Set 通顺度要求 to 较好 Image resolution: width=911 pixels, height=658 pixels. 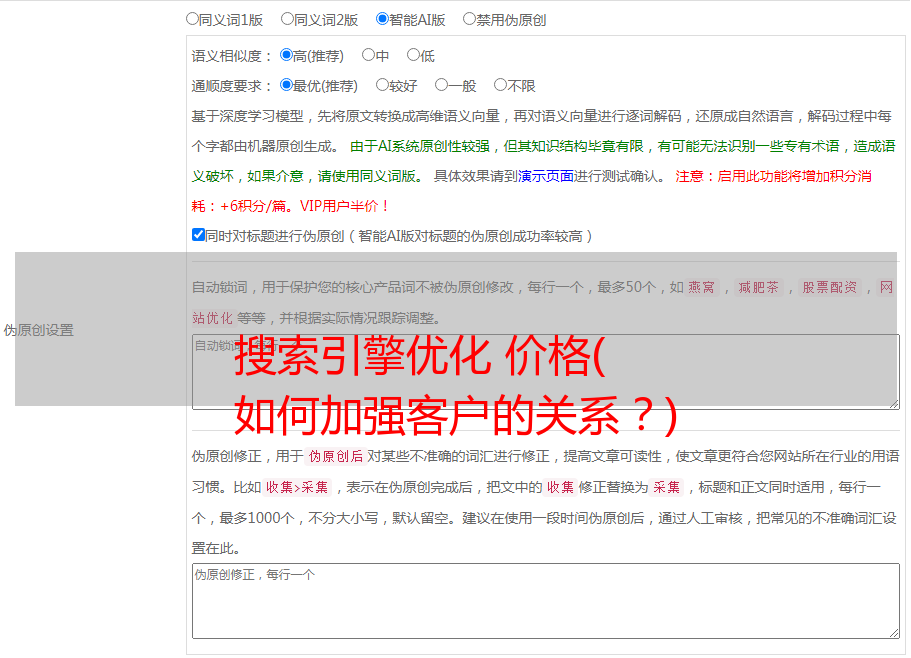[x=382, y=85]
